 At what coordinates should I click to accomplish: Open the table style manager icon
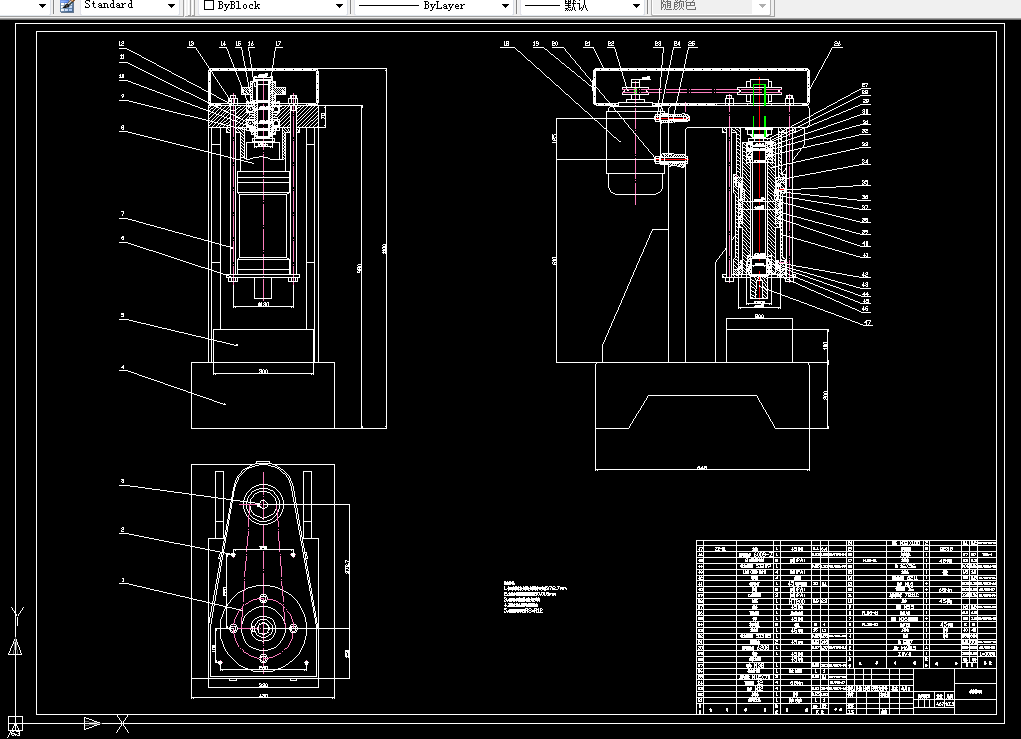coord(67,6)
